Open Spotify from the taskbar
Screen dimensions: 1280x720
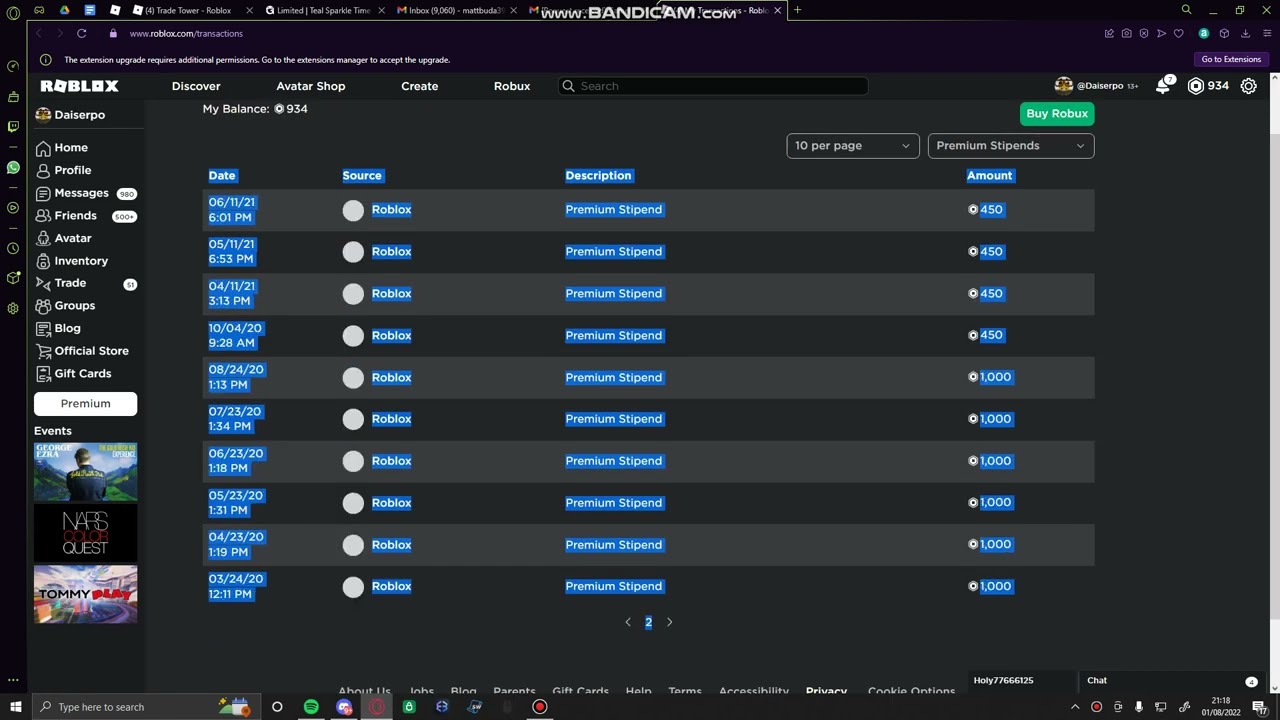[x=311, y=707]
